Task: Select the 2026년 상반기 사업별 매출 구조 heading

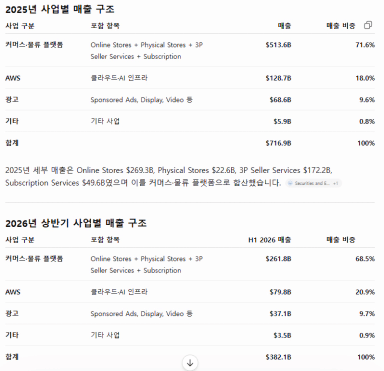Action: [76, 223]
